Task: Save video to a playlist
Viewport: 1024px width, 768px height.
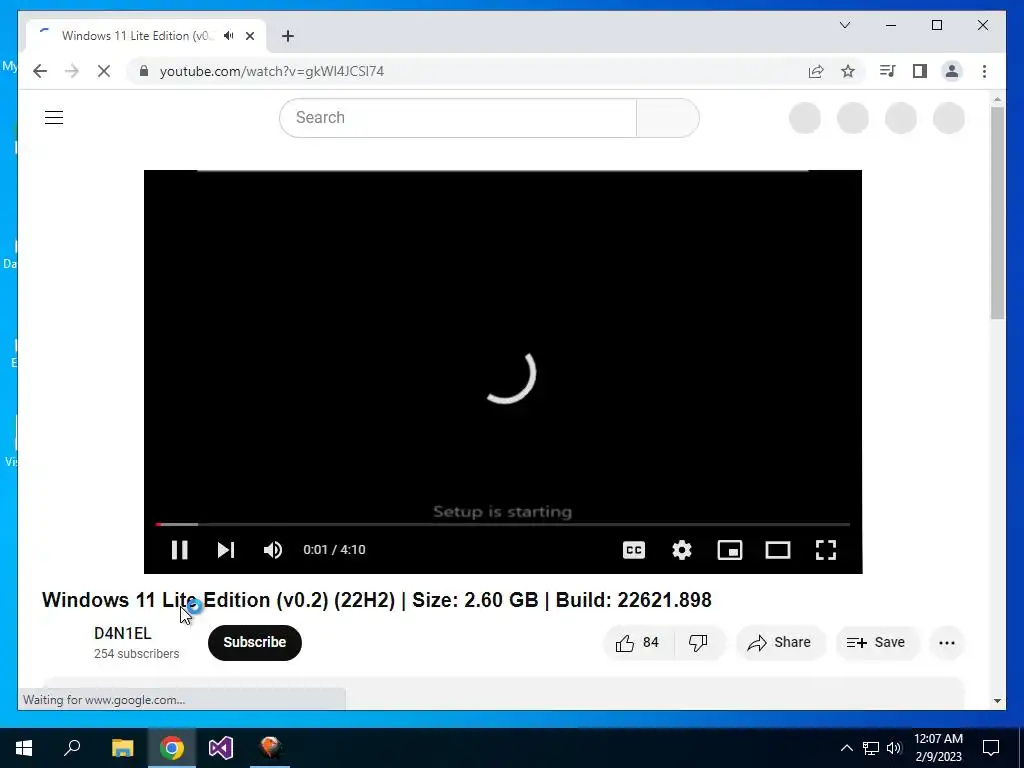Action: pyautogui.click(x=877, y=643)
